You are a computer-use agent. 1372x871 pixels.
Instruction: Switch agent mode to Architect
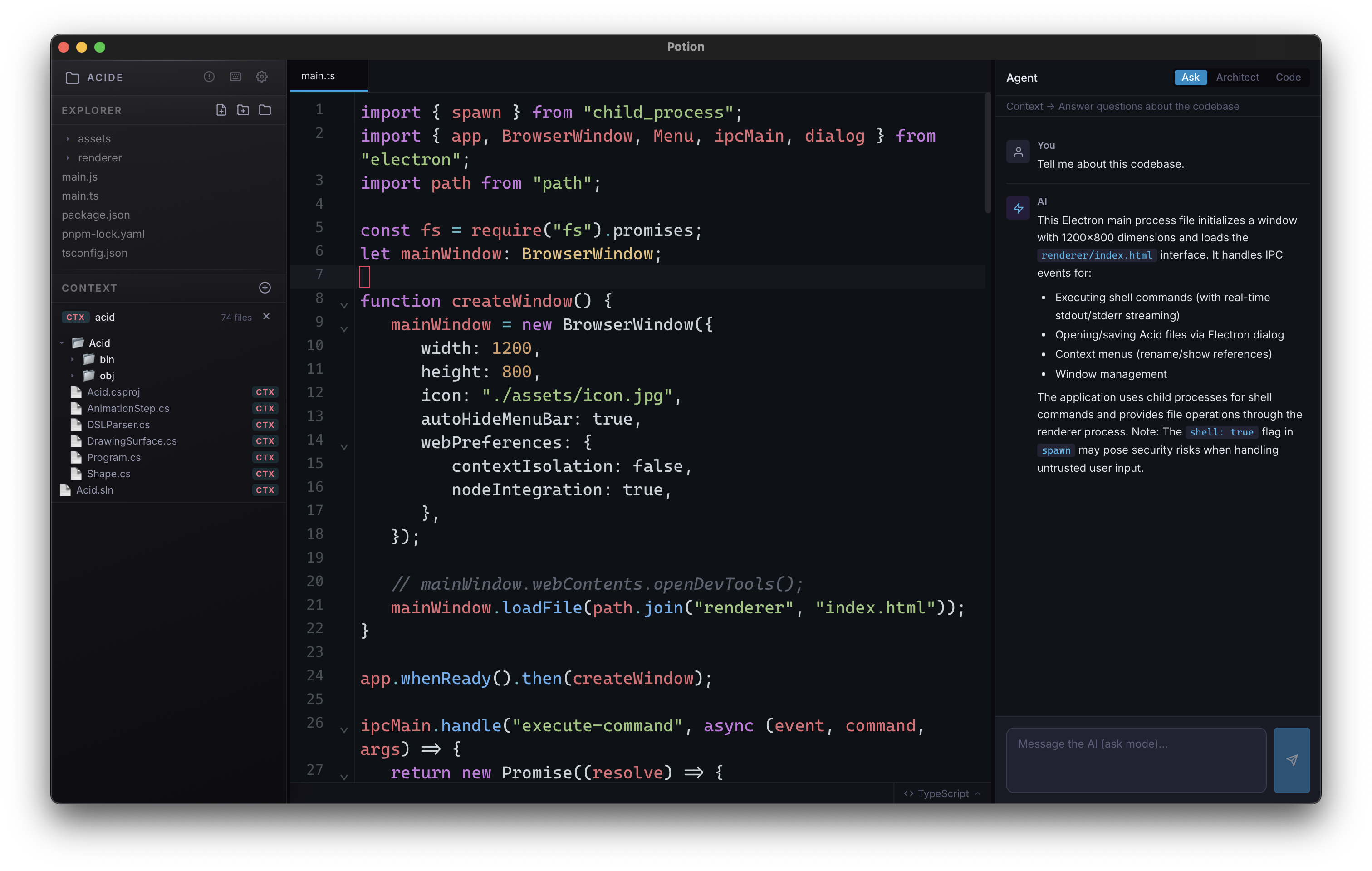click(1237, 78)
